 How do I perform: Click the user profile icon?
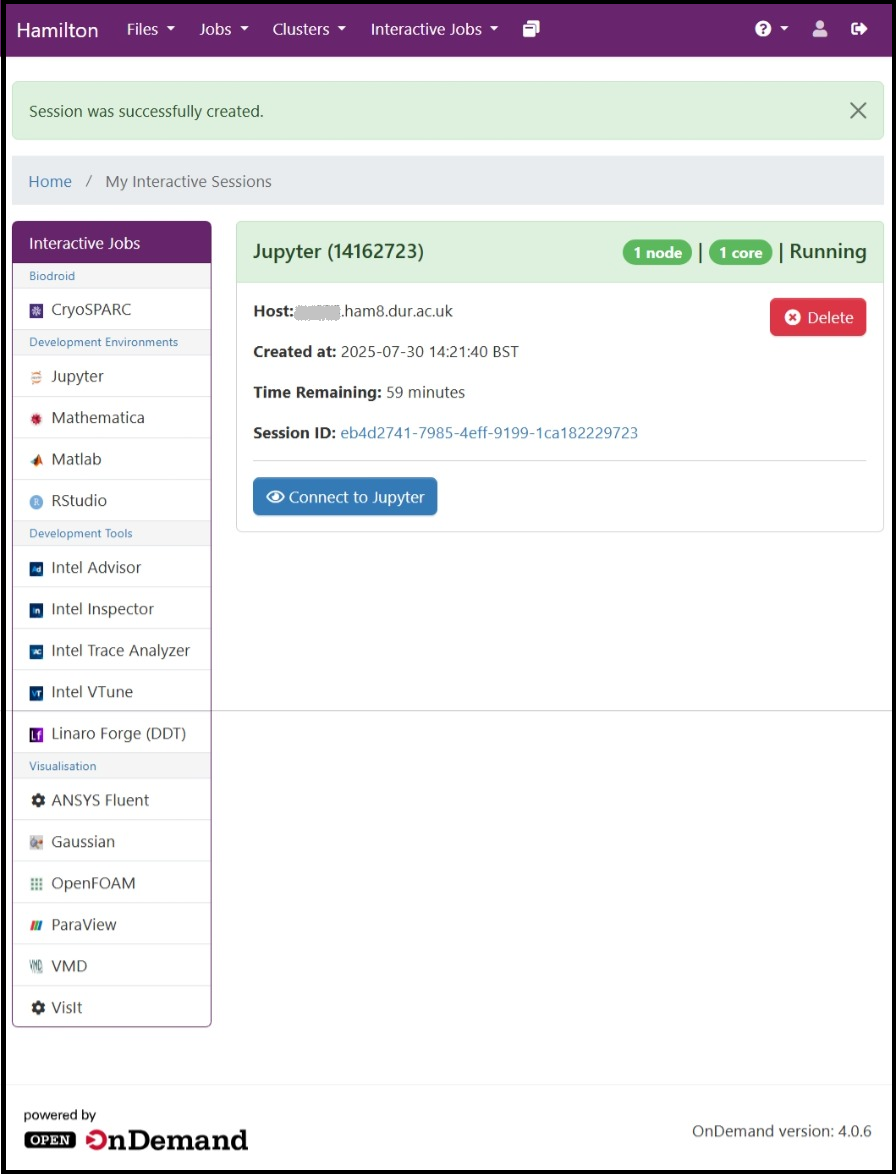coord(818,29)
